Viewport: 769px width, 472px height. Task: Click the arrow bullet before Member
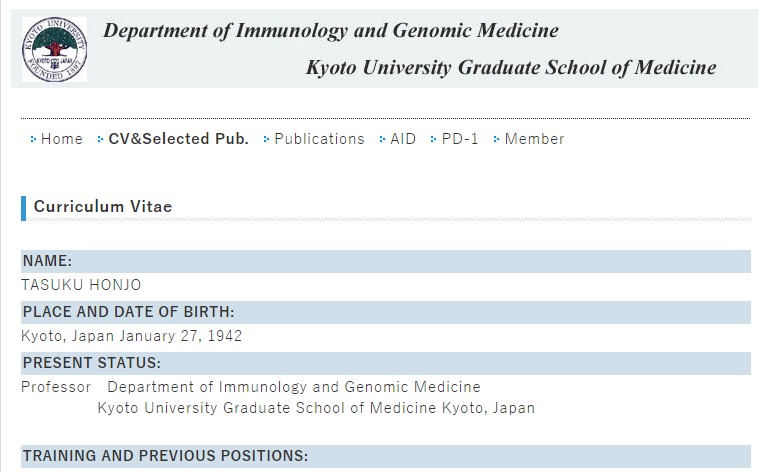click(497, 139)
